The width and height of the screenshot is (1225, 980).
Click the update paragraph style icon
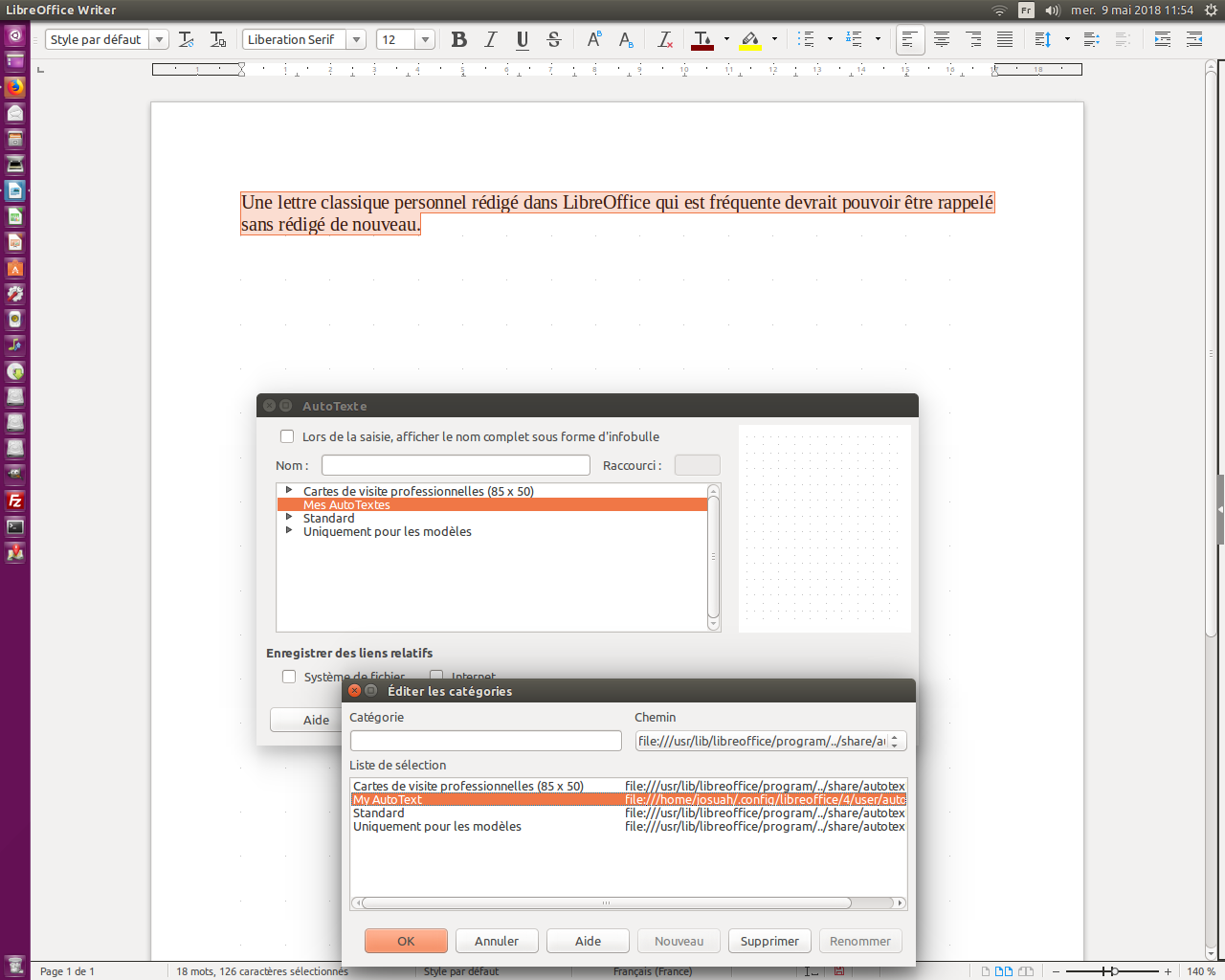tap(187, 39)
